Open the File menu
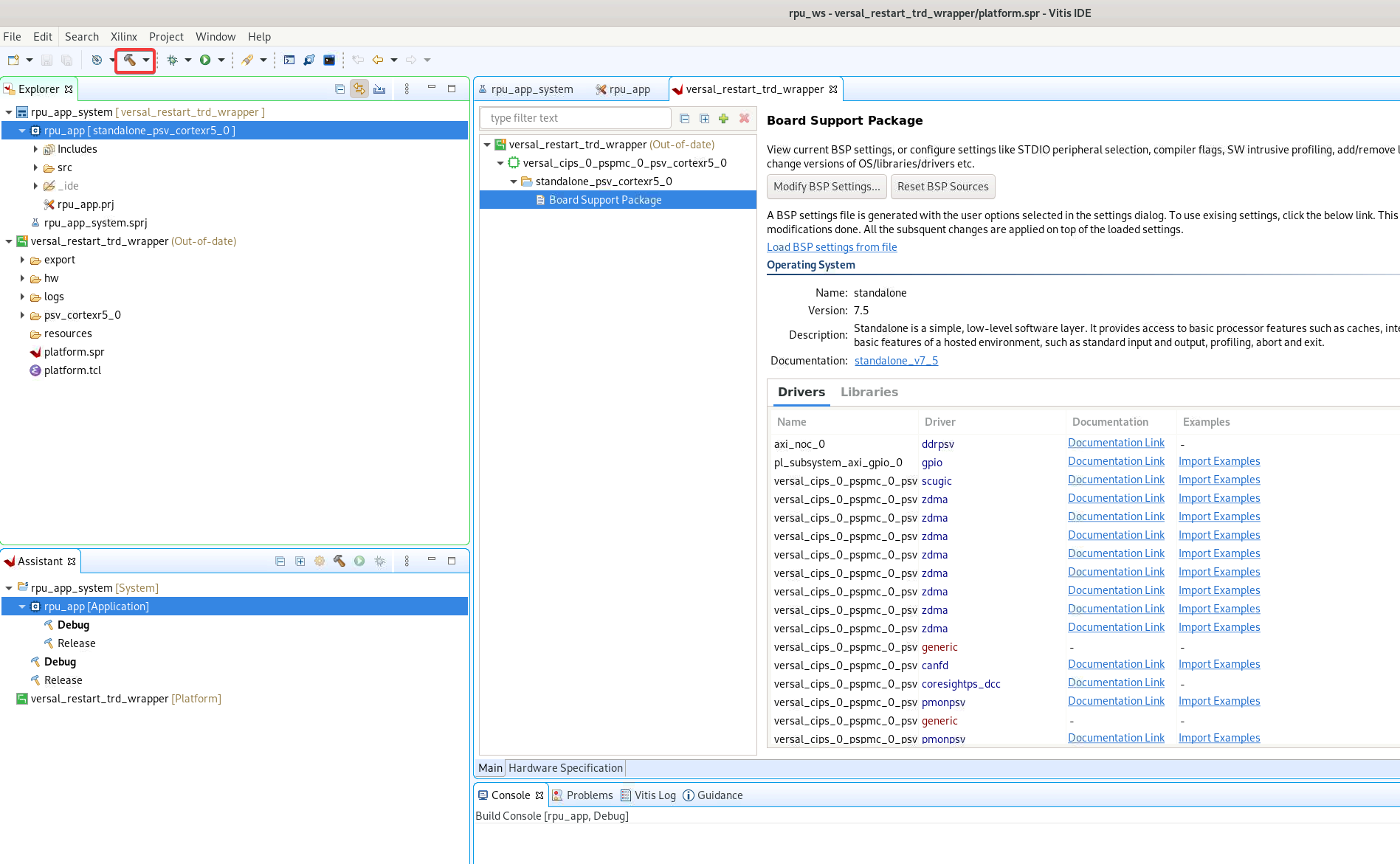The image size is (1400, 864). [12, 36]
